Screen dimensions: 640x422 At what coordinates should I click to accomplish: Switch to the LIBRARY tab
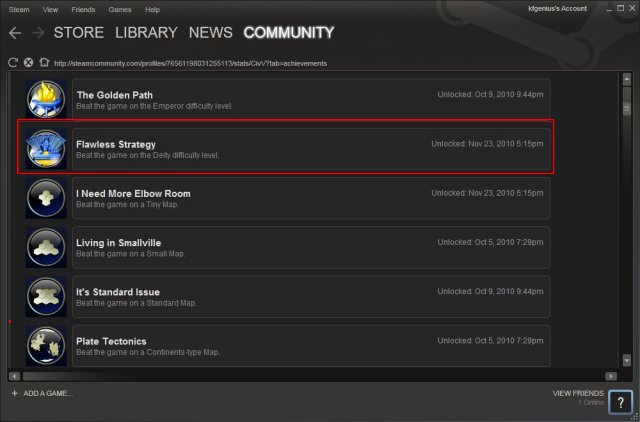pos(146,33)
